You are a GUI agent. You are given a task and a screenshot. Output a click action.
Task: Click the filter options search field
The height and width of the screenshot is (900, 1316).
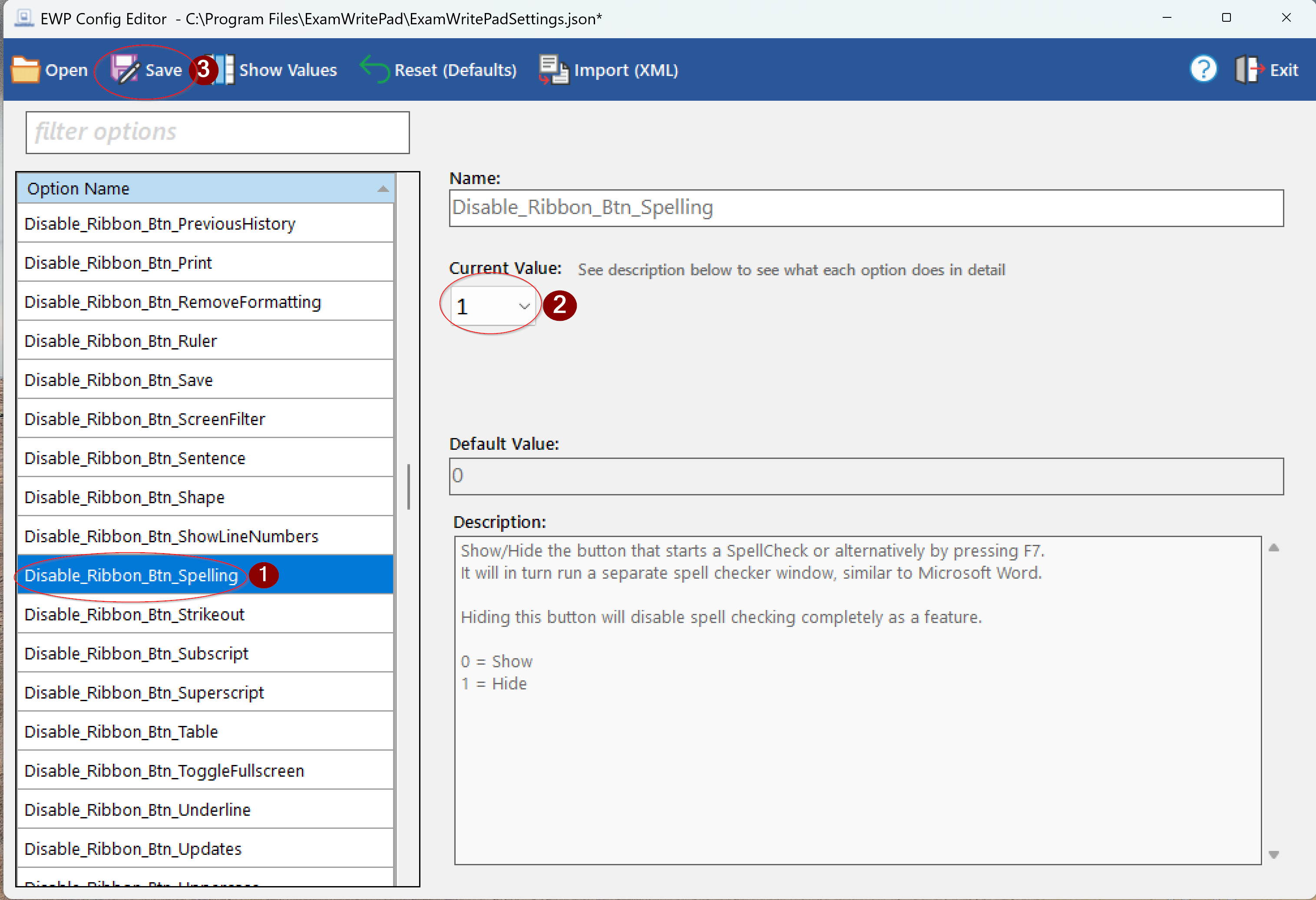pos(218,132)
